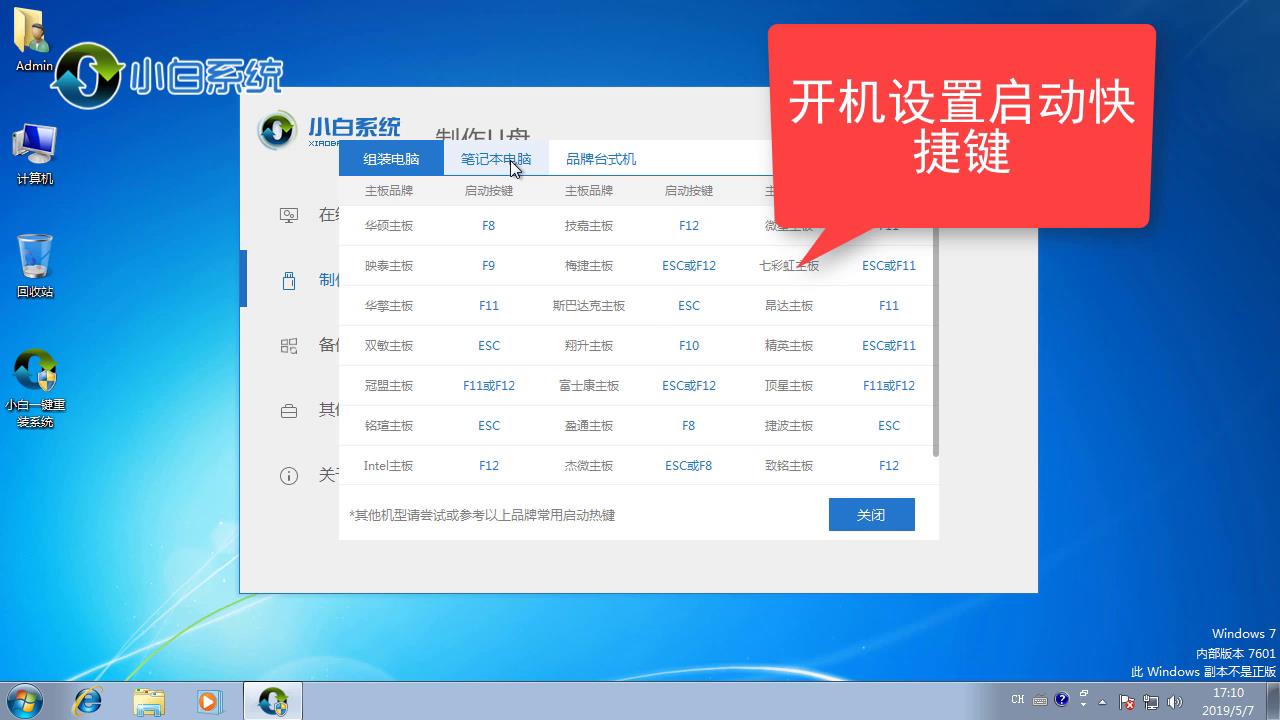The image size is (1280, 720).
Task: Click the F9 boot key
Action: (488, 265)
